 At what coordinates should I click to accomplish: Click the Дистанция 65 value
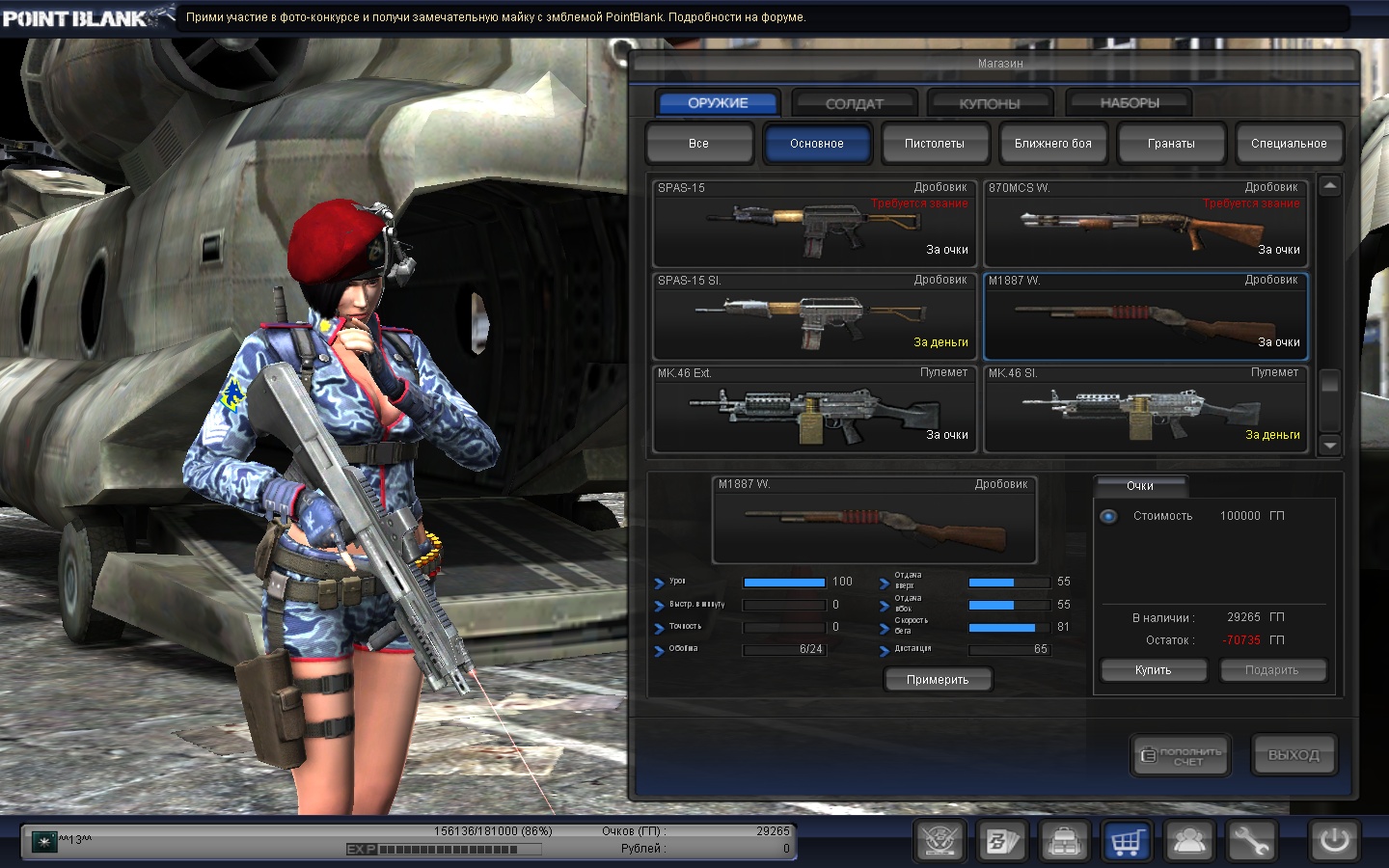(1040, 650)
